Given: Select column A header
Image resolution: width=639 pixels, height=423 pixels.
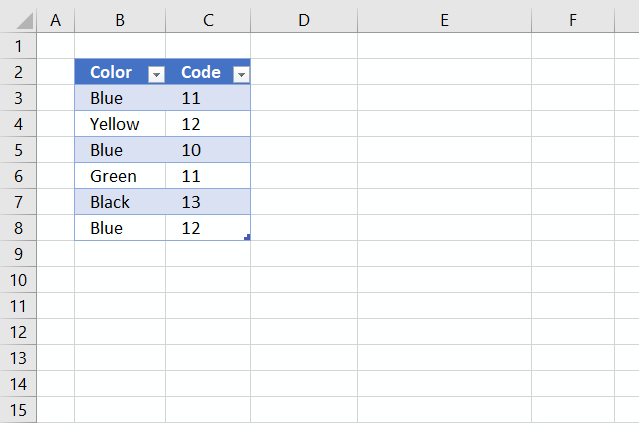Looking at the screenshot, I should tap(56, 20).
